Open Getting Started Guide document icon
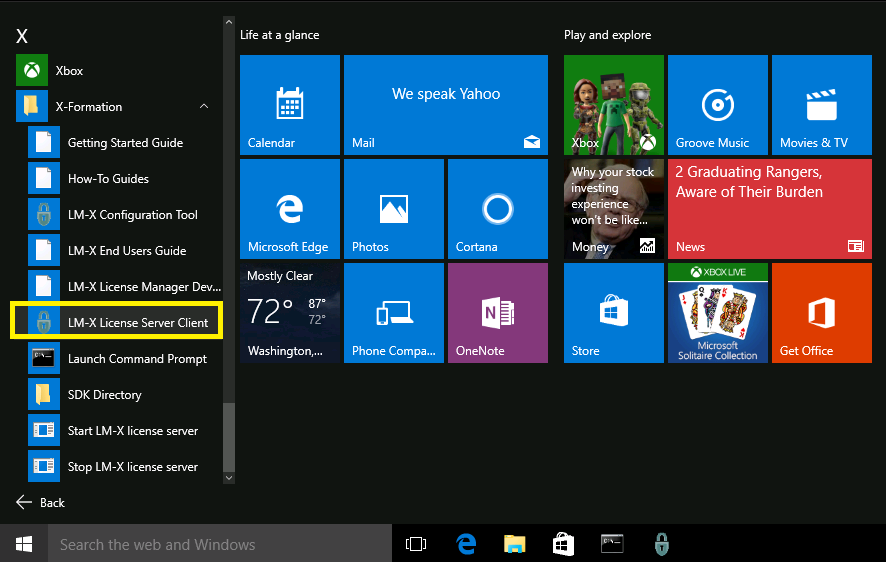The height and width of the screenshot is (562, 886). pos(44,142)
